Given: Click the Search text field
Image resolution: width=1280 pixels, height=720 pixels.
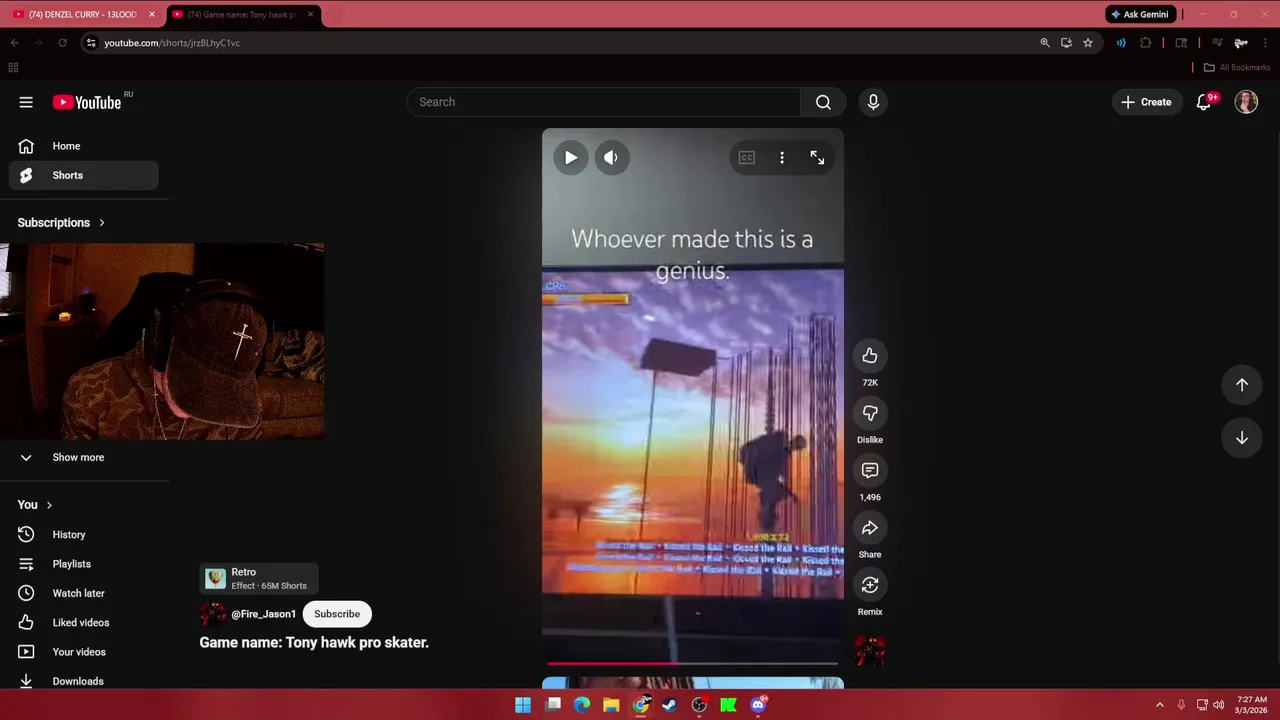Looking at the screenshot, I should coord(604,102).
